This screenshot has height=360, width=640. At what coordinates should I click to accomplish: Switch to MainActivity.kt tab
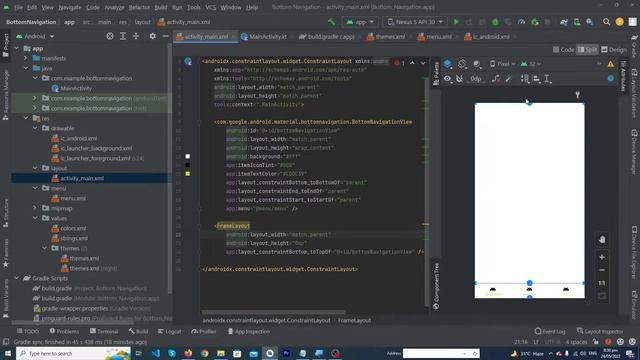point(264,37)
